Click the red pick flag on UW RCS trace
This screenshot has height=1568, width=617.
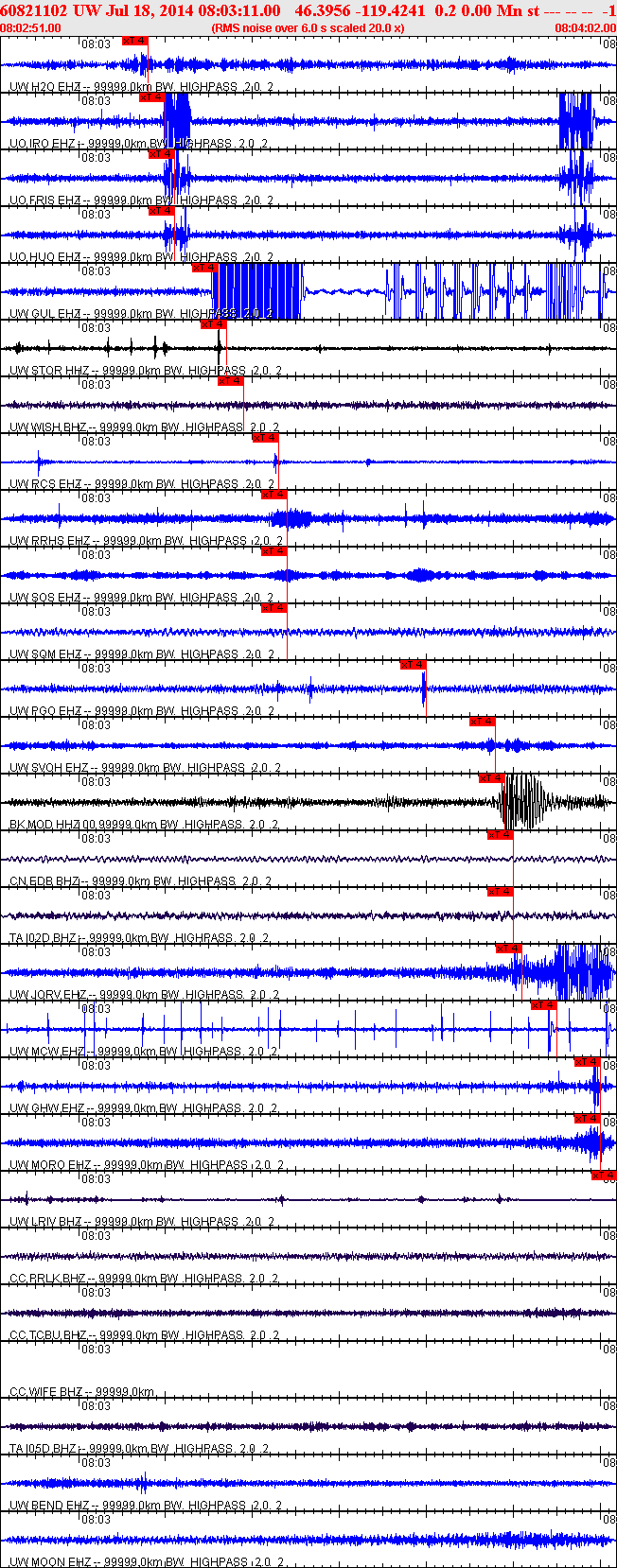(265, 438)
